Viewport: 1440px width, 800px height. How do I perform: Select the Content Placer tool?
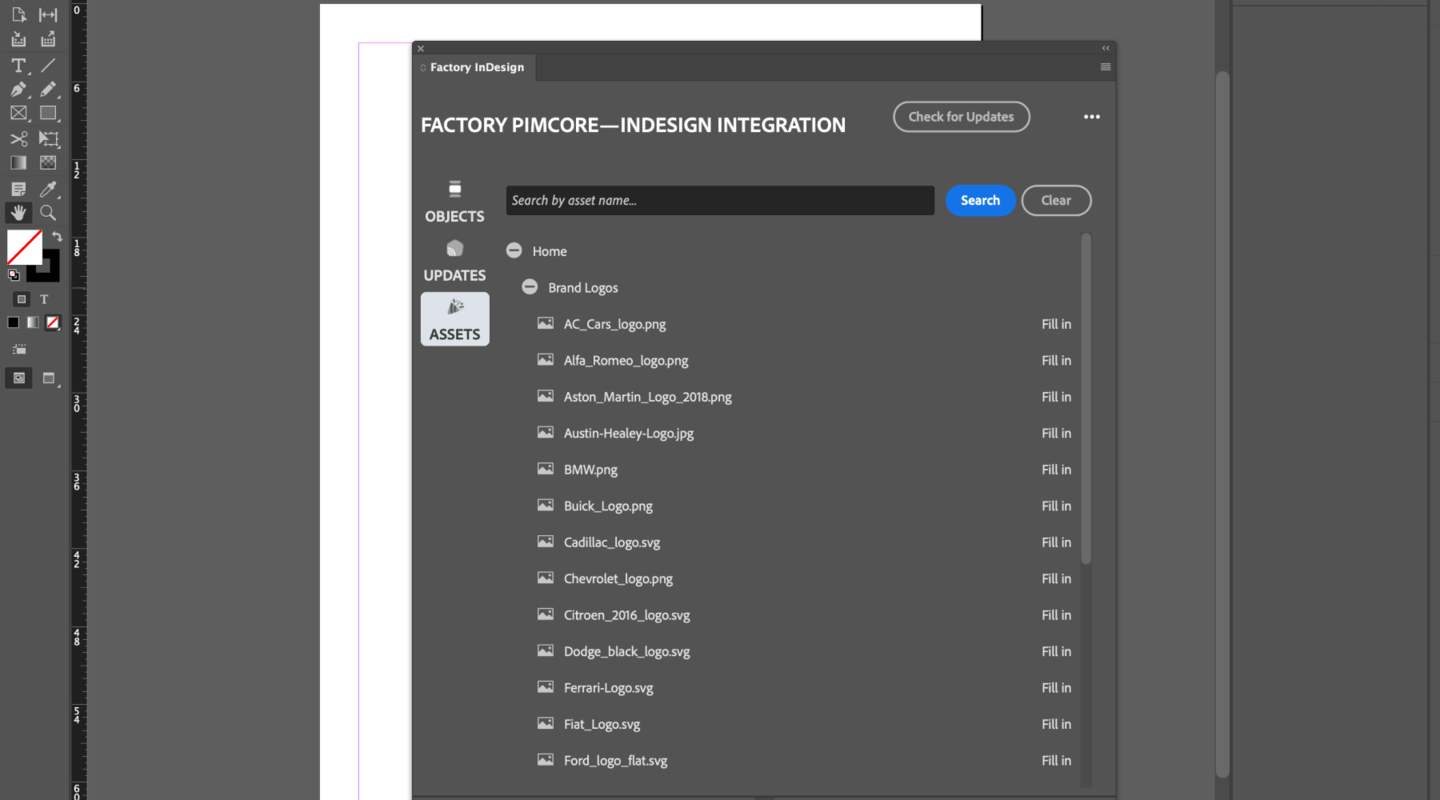(48, 40)
